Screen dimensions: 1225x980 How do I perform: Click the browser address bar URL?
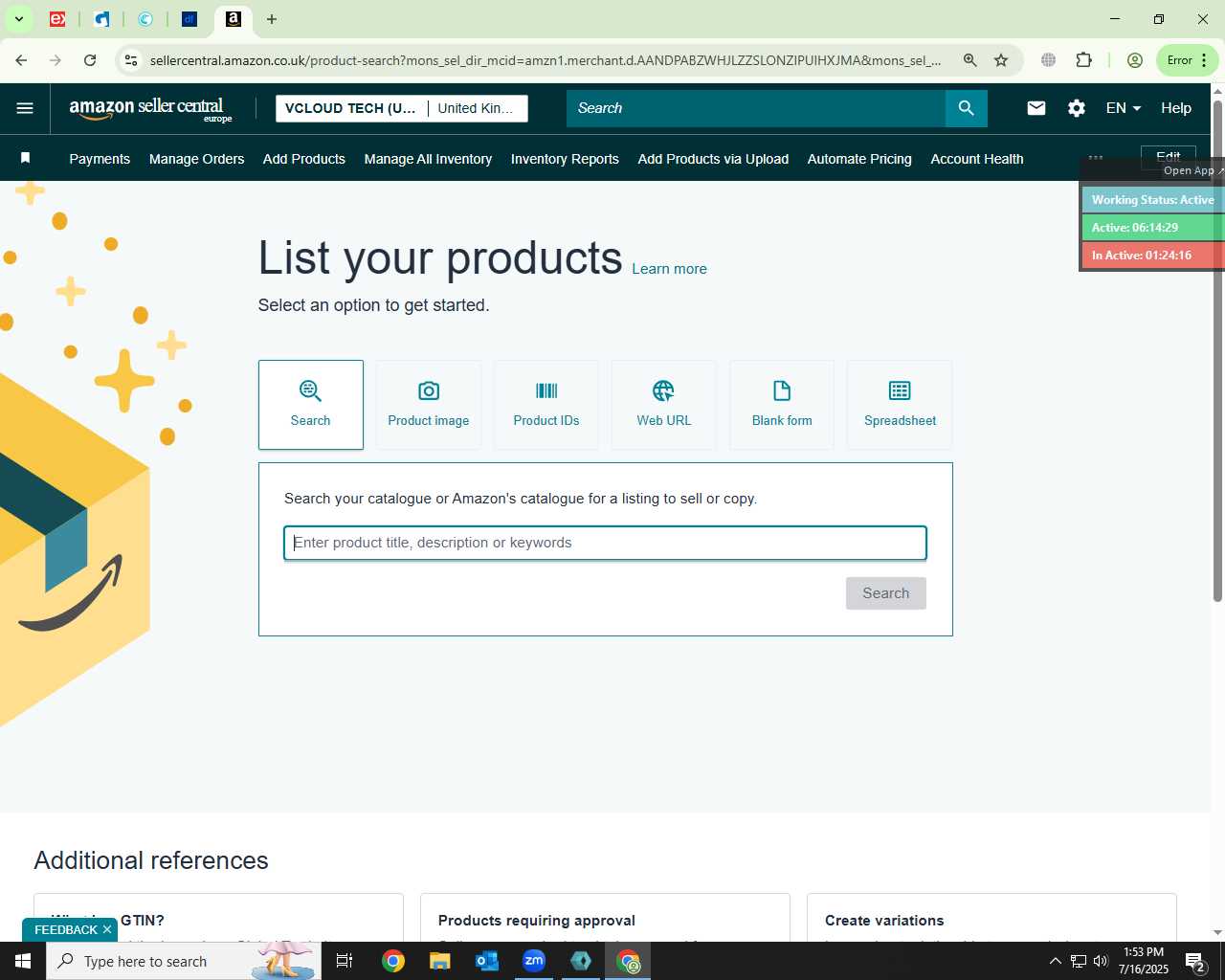coord(546,60)
